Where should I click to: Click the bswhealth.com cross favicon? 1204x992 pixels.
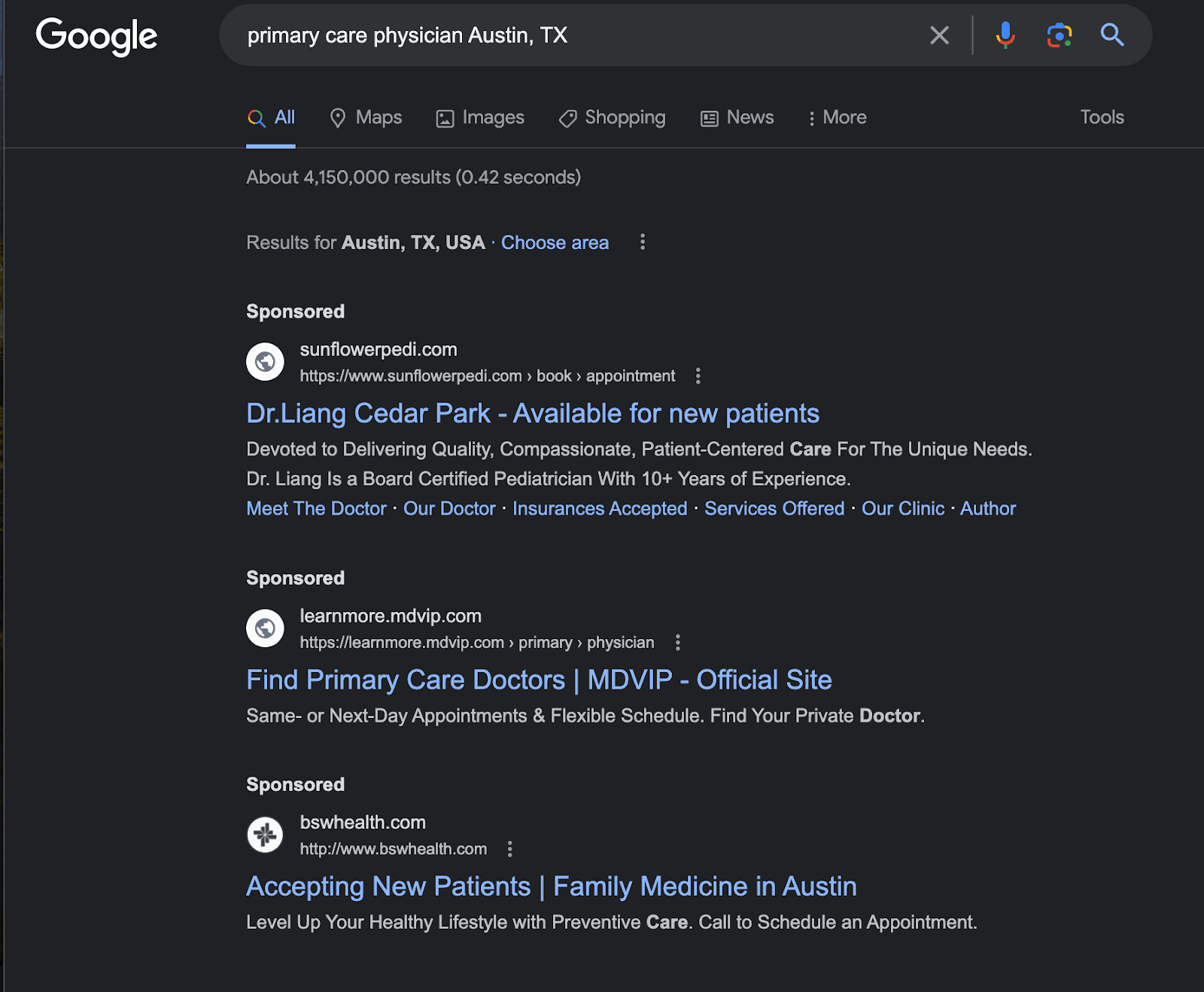coord(264,835)
